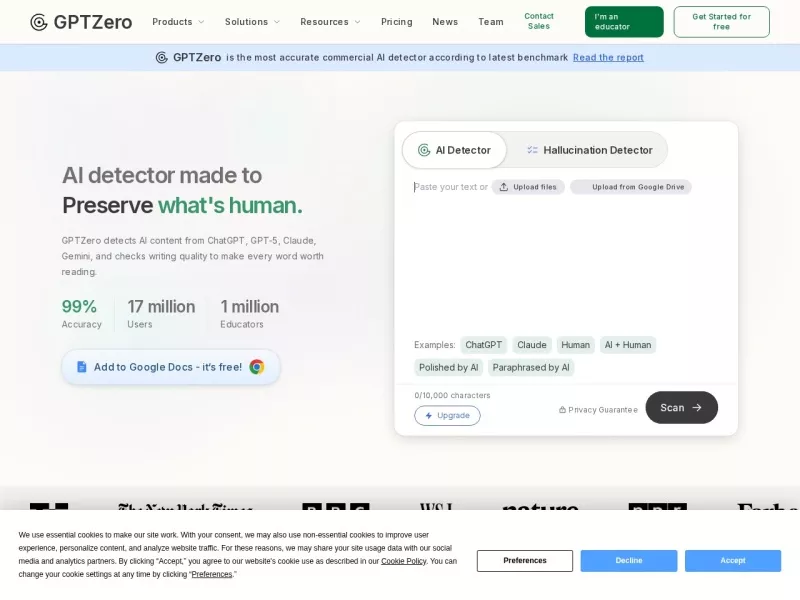Click the 1 million Educators statistic

tap(249, 314)
